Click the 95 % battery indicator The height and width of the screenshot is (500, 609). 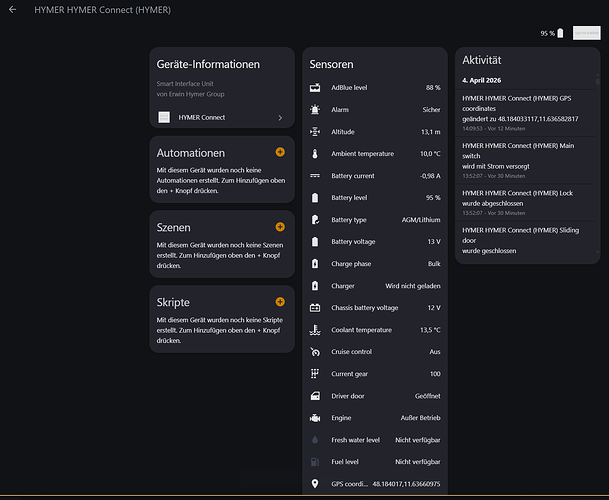pyautogui.click(x=553, y=33)
